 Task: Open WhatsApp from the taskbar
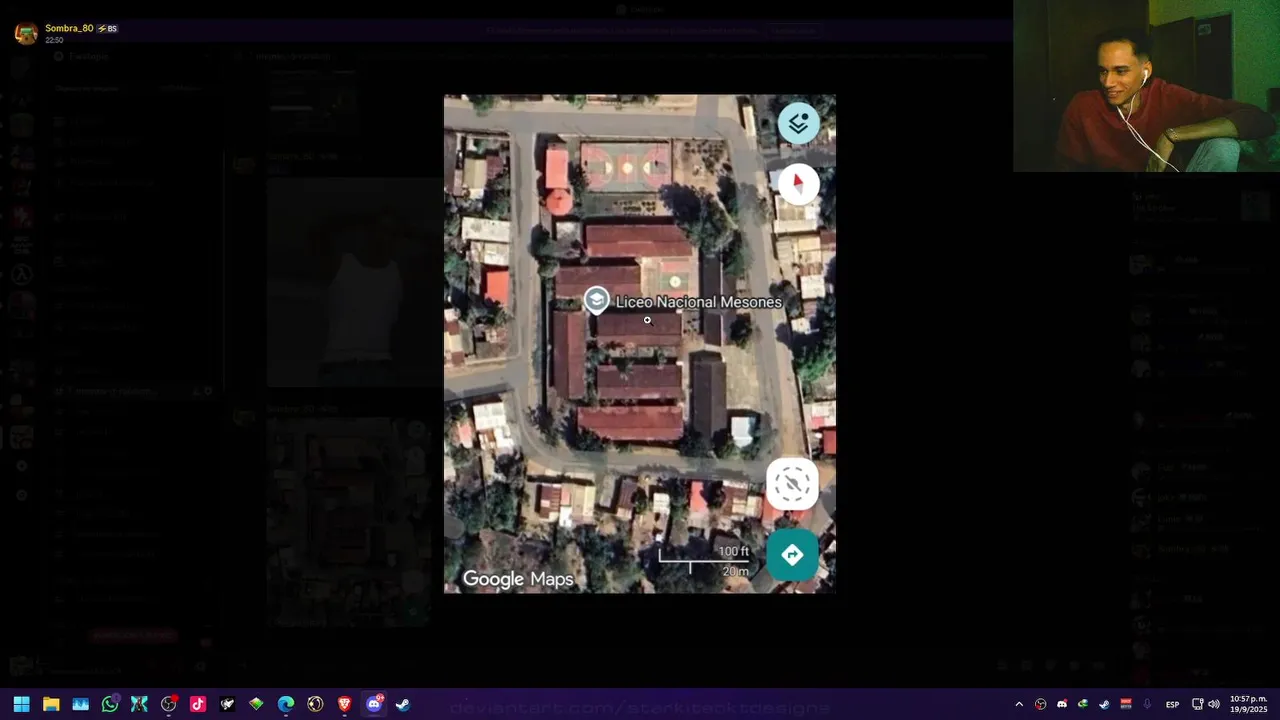[110, 704]
